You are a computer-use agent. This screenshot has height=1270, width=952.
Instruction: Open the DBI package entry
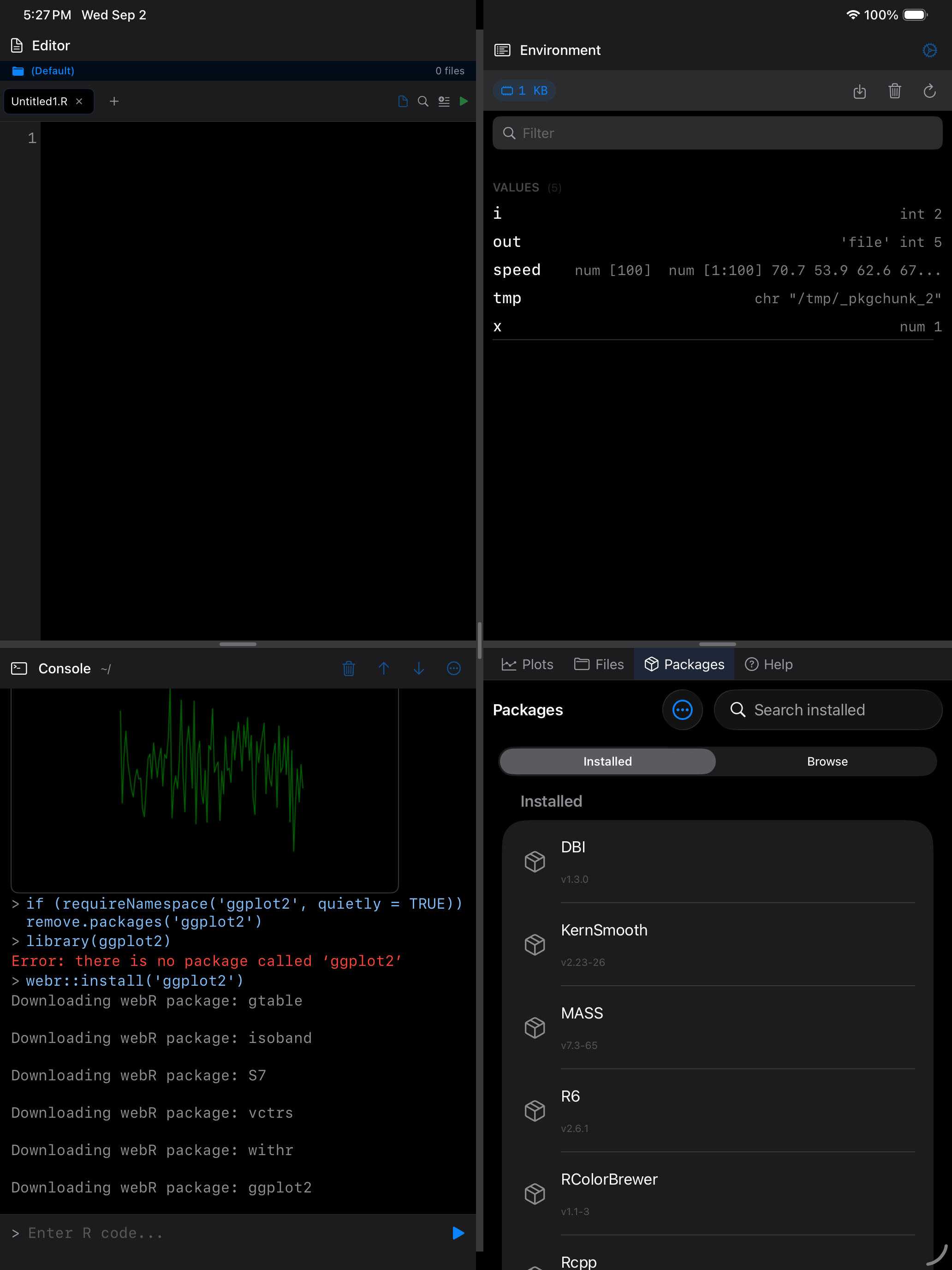point(717,862)
